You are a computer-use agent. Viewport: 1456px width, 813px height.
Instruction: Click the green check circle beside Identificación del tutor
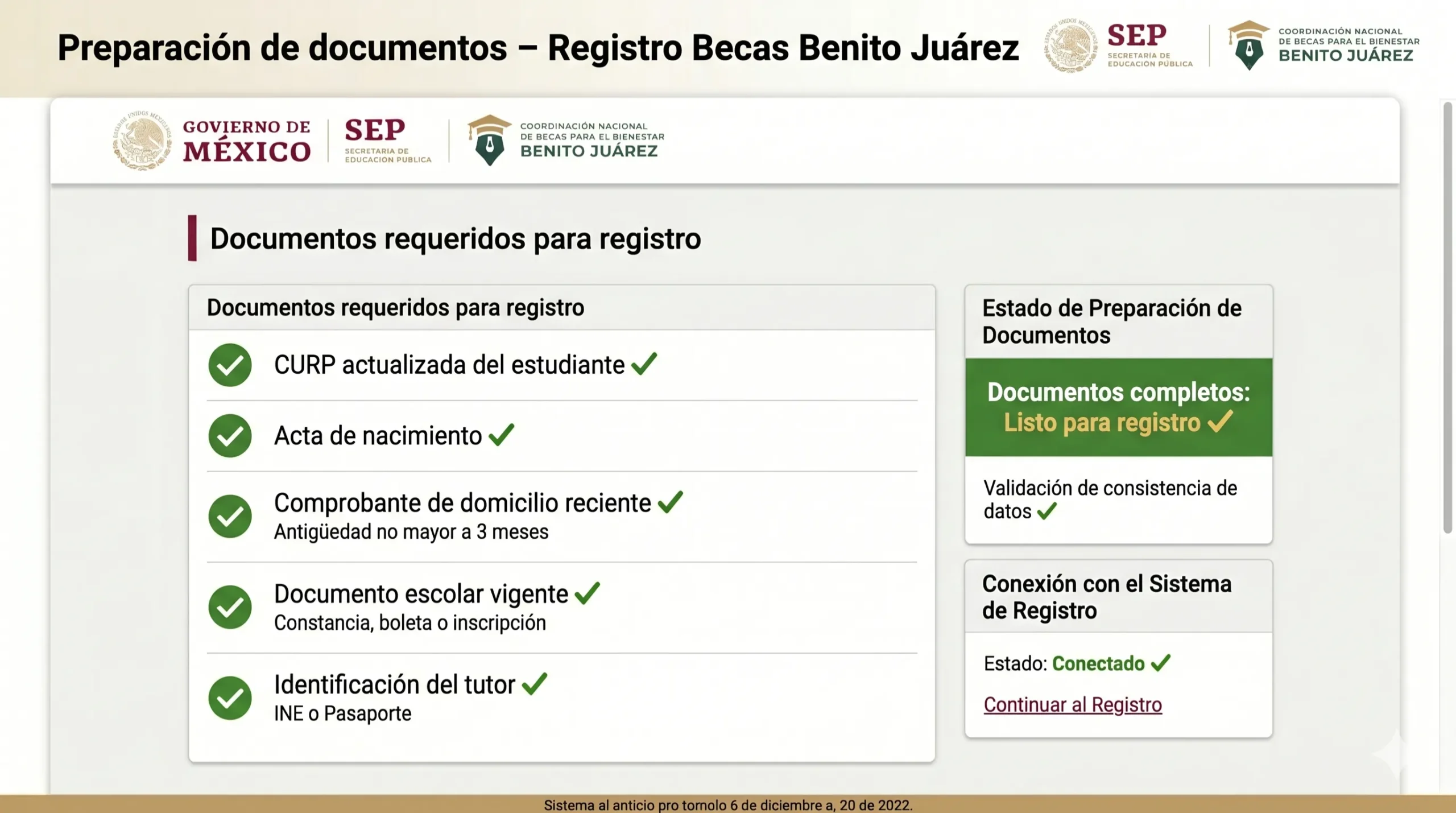[x=230, y=698]
